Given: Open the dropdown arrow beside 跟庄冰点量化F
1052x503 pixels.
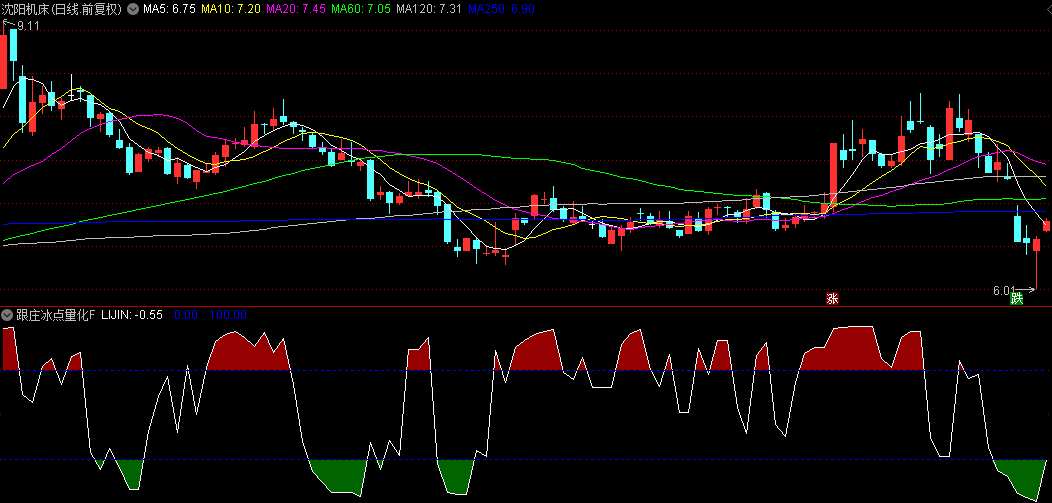Looking at the screenshot, I should (x=7, y=315).
